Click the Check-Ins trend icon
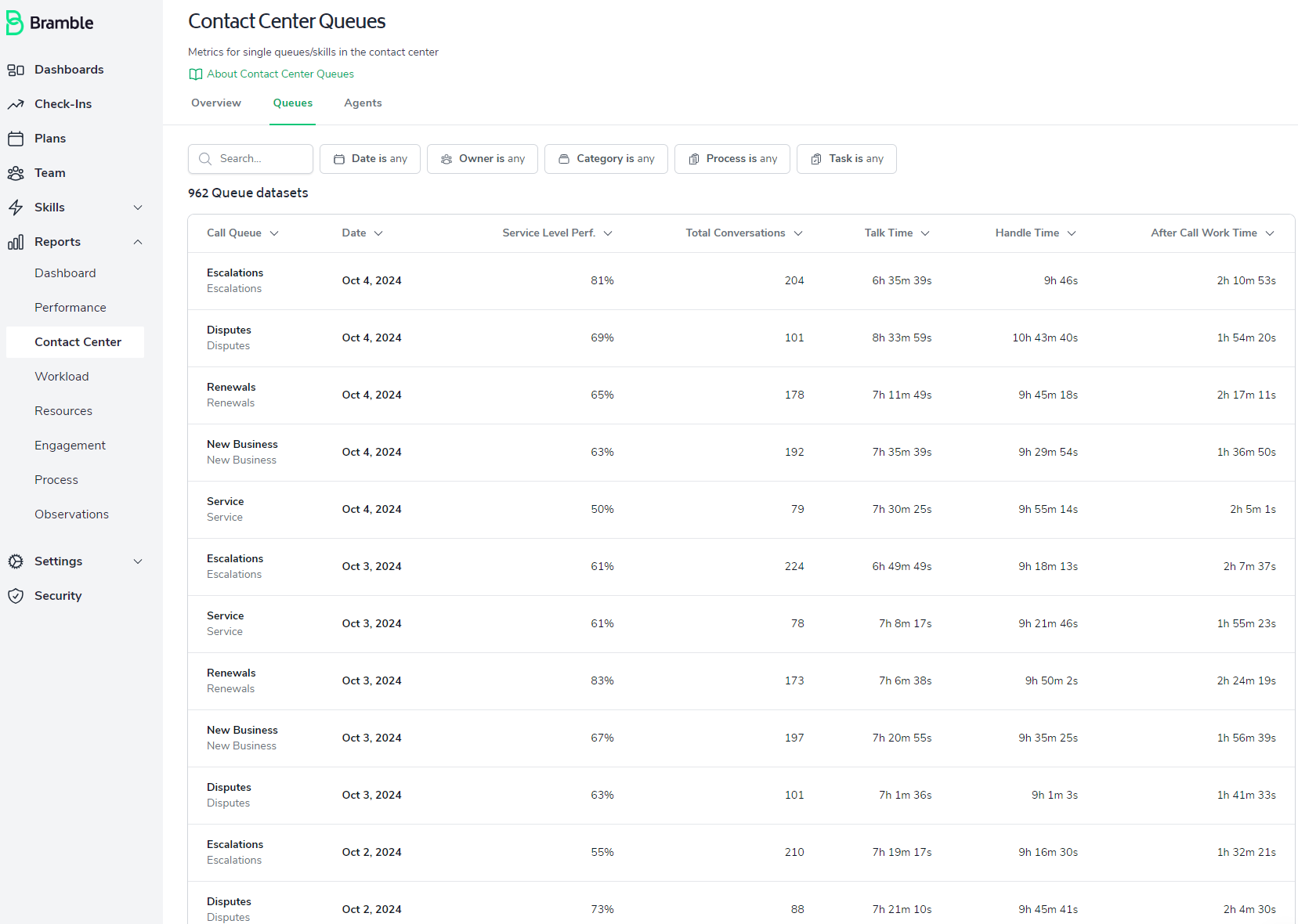 tap(16, 104)
